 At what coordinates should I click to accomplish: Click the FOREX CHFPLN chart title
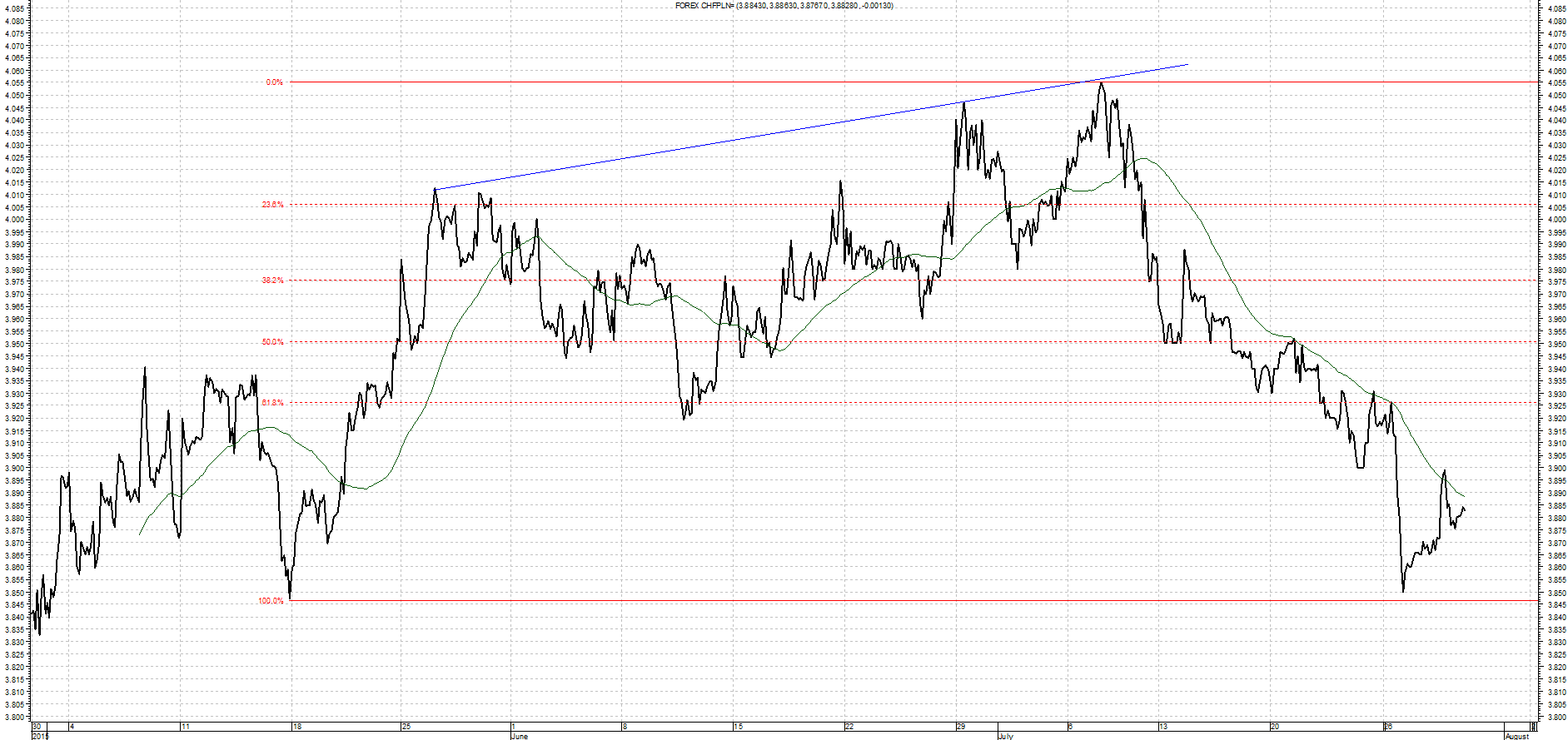(784, 6)
